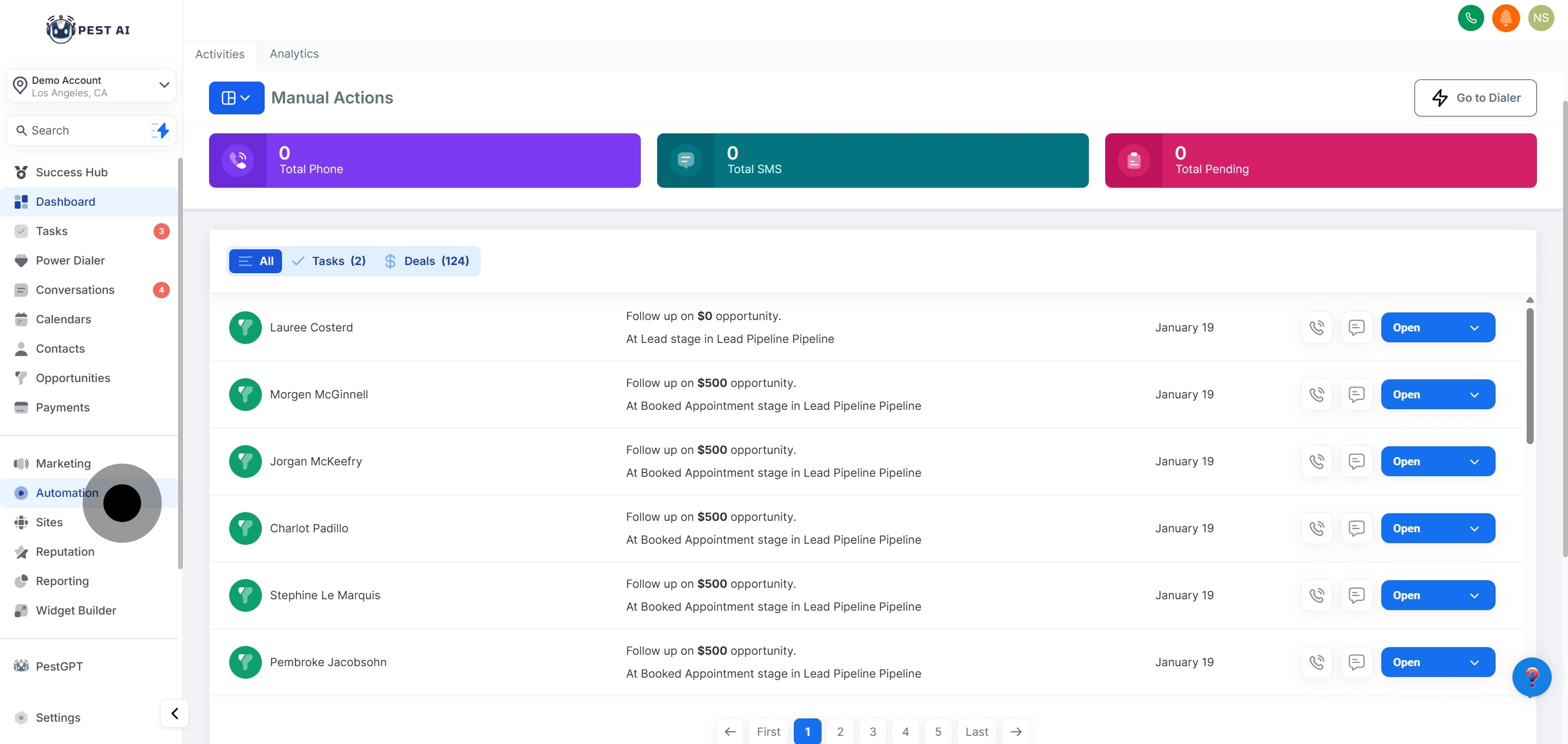1568x744 pixels.
Task: Click the quick actions lightning icon
Action: 161,130
